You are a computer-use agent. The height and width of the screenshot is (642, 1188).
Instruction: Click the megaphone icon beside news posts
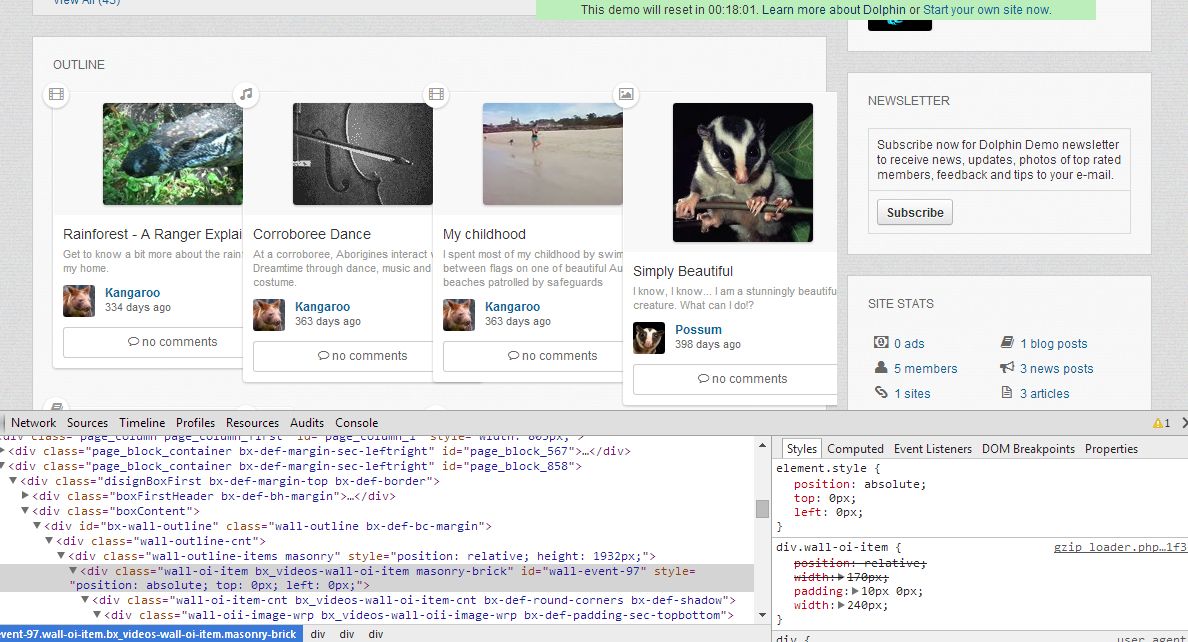[x=1007, y=368]
